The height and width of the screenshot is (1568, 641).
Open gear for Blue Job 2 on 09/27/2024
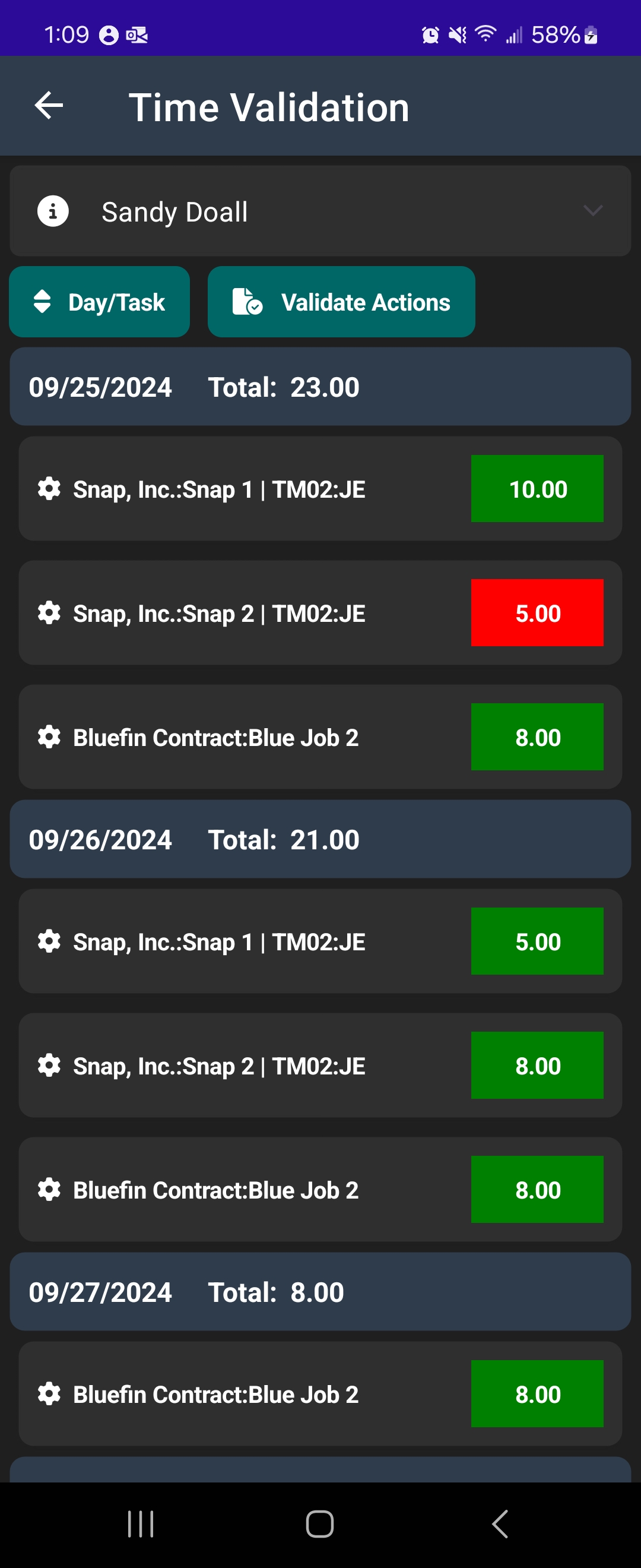(49, 1394)
